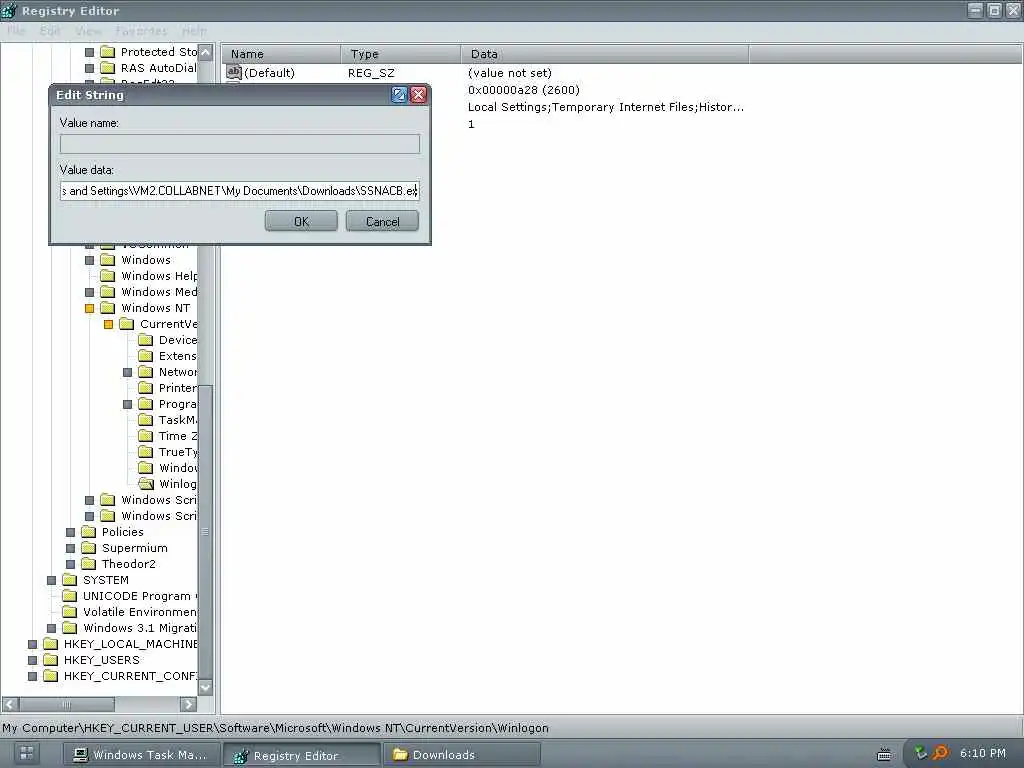Sort values by the Name column header
Image resolution: width=1024 pixels, height=768 pixels.
pos(281,54)
